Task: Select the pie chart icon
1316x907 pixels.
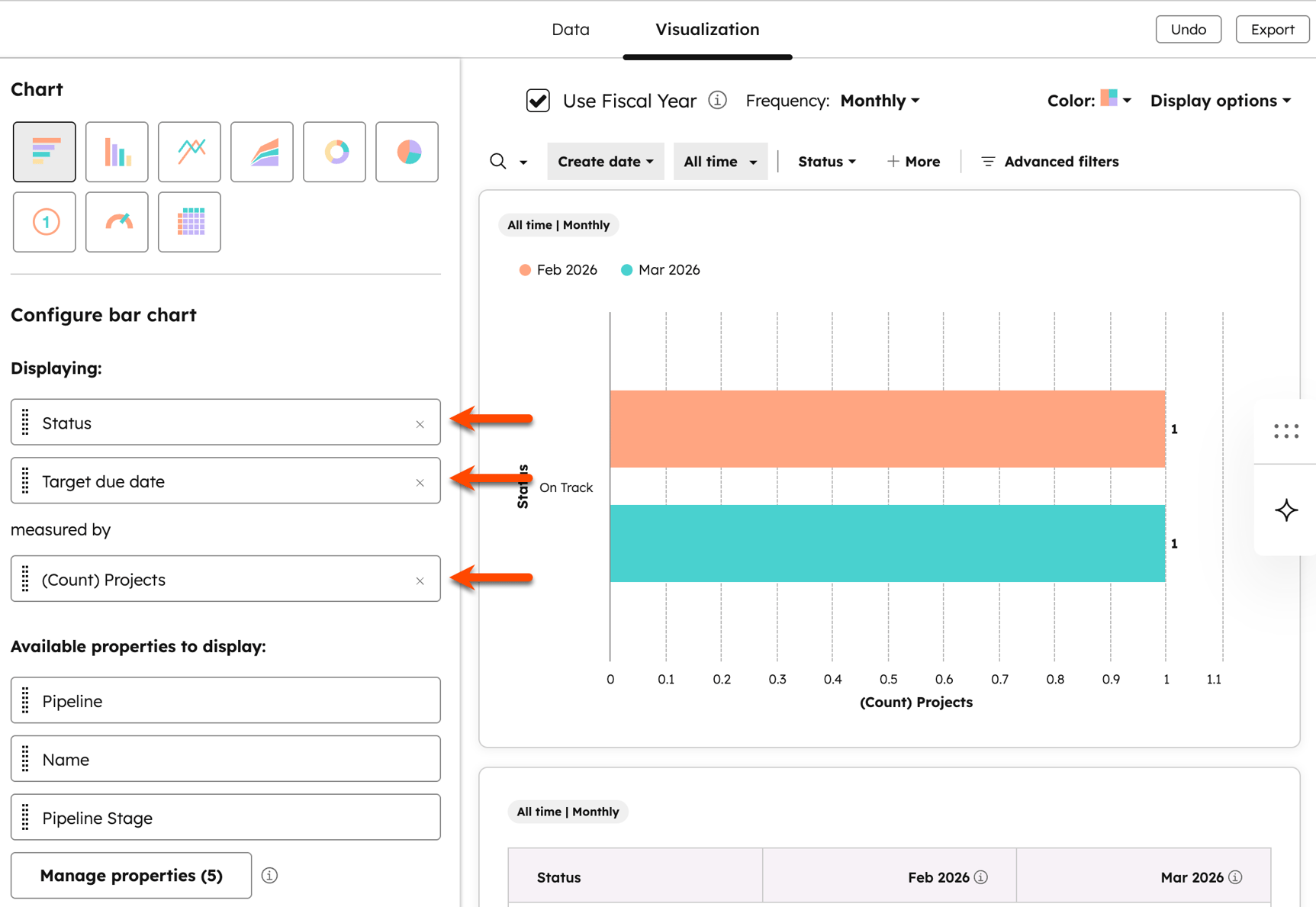Action: [407, 152]
